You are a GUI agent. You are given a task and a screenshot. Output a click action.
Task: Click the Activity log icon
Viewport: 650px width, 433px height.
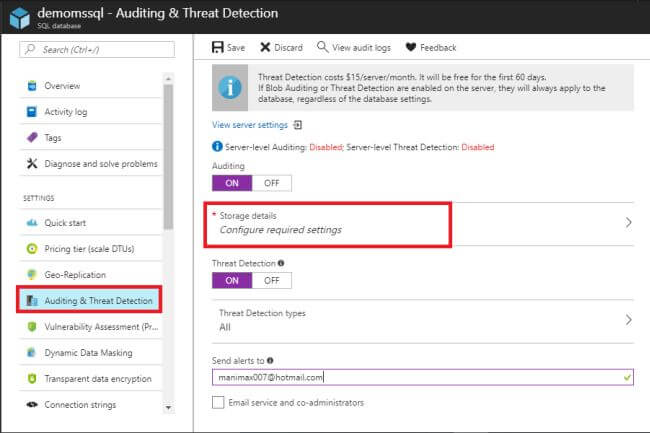32,111
